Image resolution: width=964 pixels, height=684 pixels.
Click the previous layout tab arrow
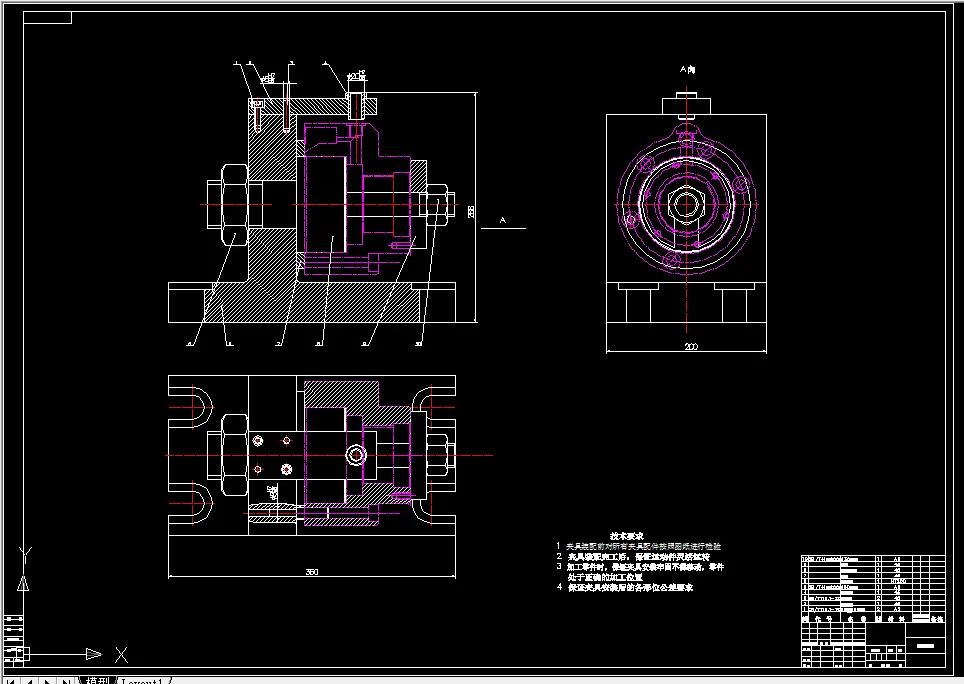coord(28,681)
